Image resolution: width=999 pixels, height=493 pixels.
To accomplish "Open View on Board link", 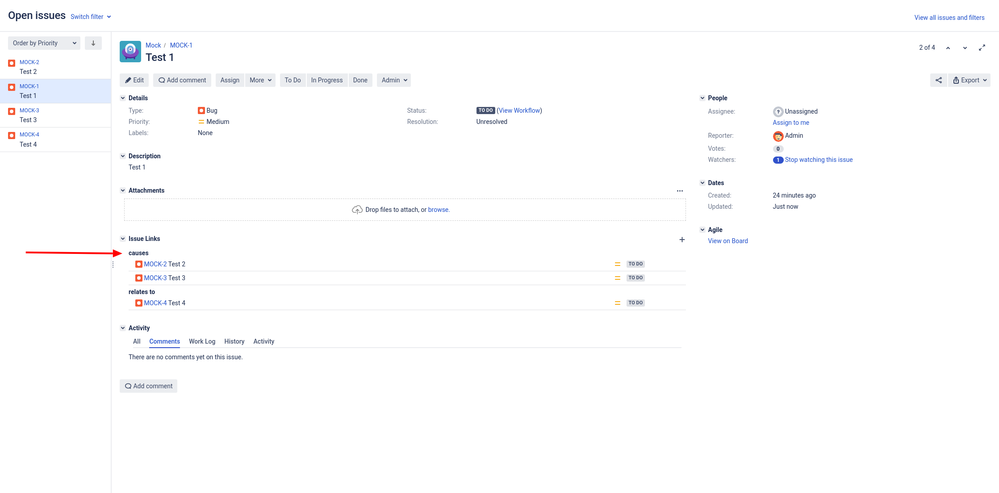I will click(x=728, y=241).
